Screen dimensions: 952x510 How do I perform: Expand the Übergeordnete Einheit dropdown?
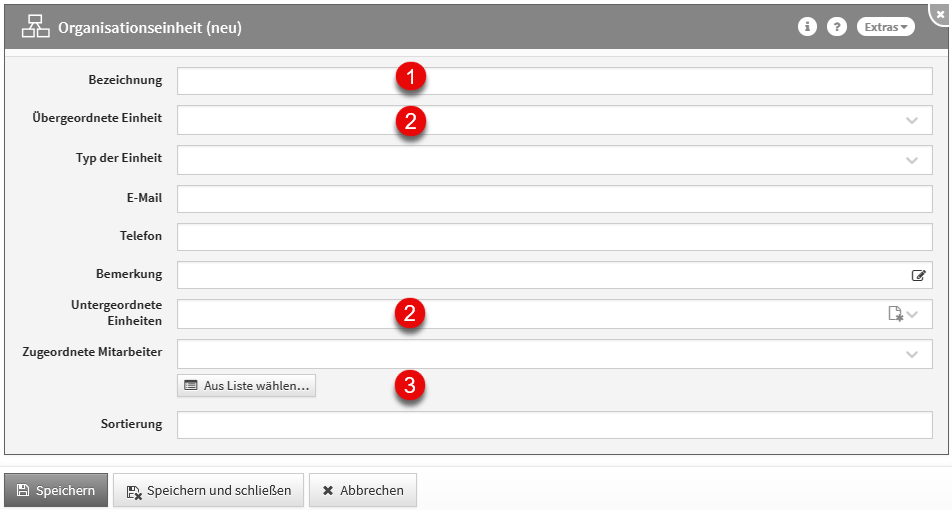(912, 120)
